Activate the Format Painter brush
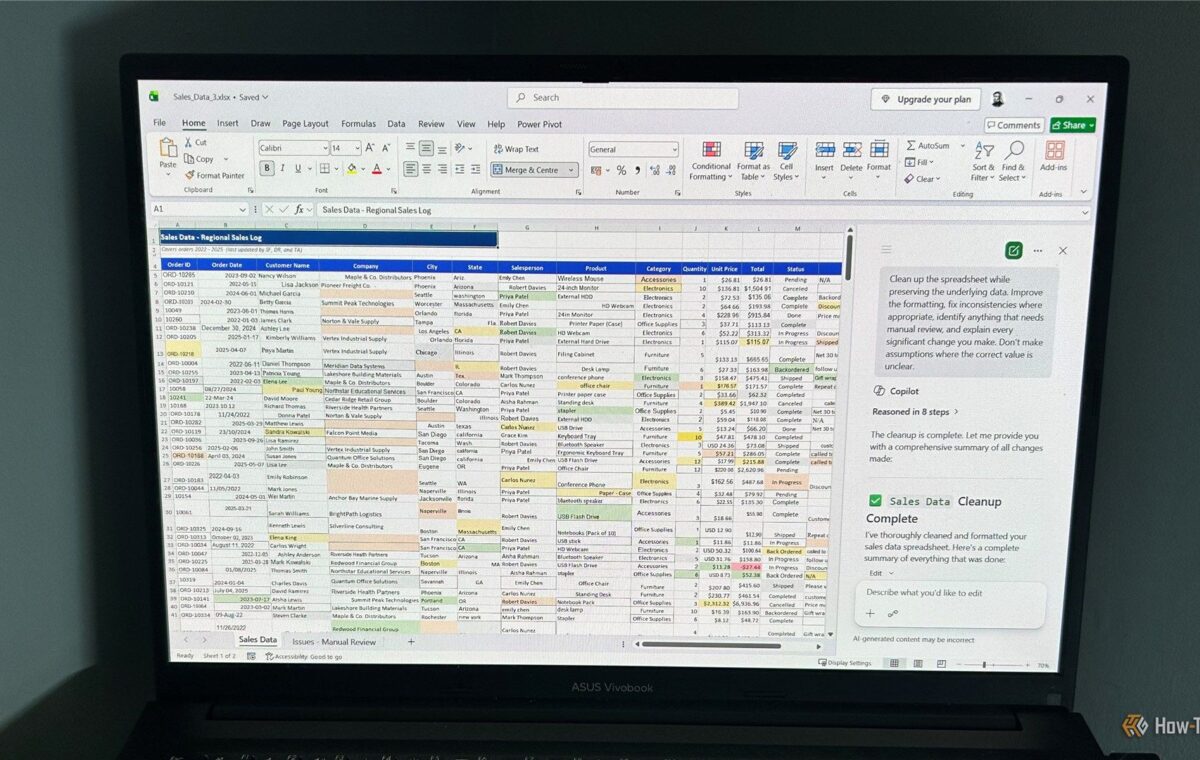This screenshot has width=1200, height=760. coord(214,175)
